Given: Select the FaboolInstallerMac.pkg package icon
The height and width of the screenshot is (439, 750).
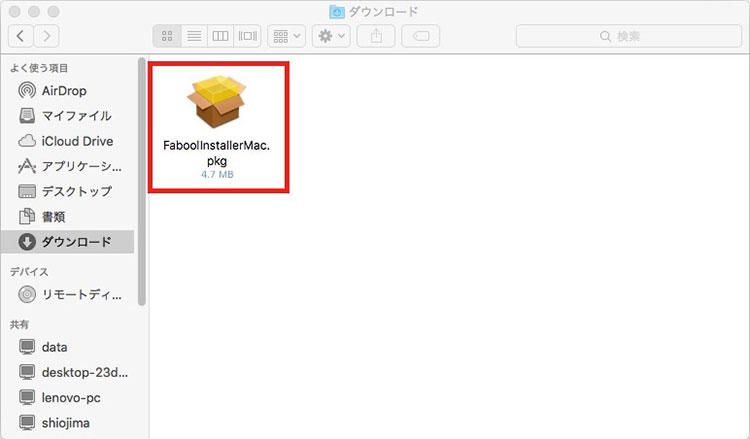Looking at the screenshot, I should (217, 101).
